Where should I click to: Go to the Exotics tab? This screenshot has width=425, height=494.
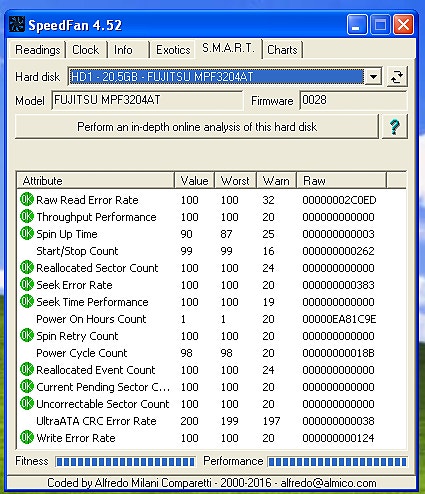[173, 50]
